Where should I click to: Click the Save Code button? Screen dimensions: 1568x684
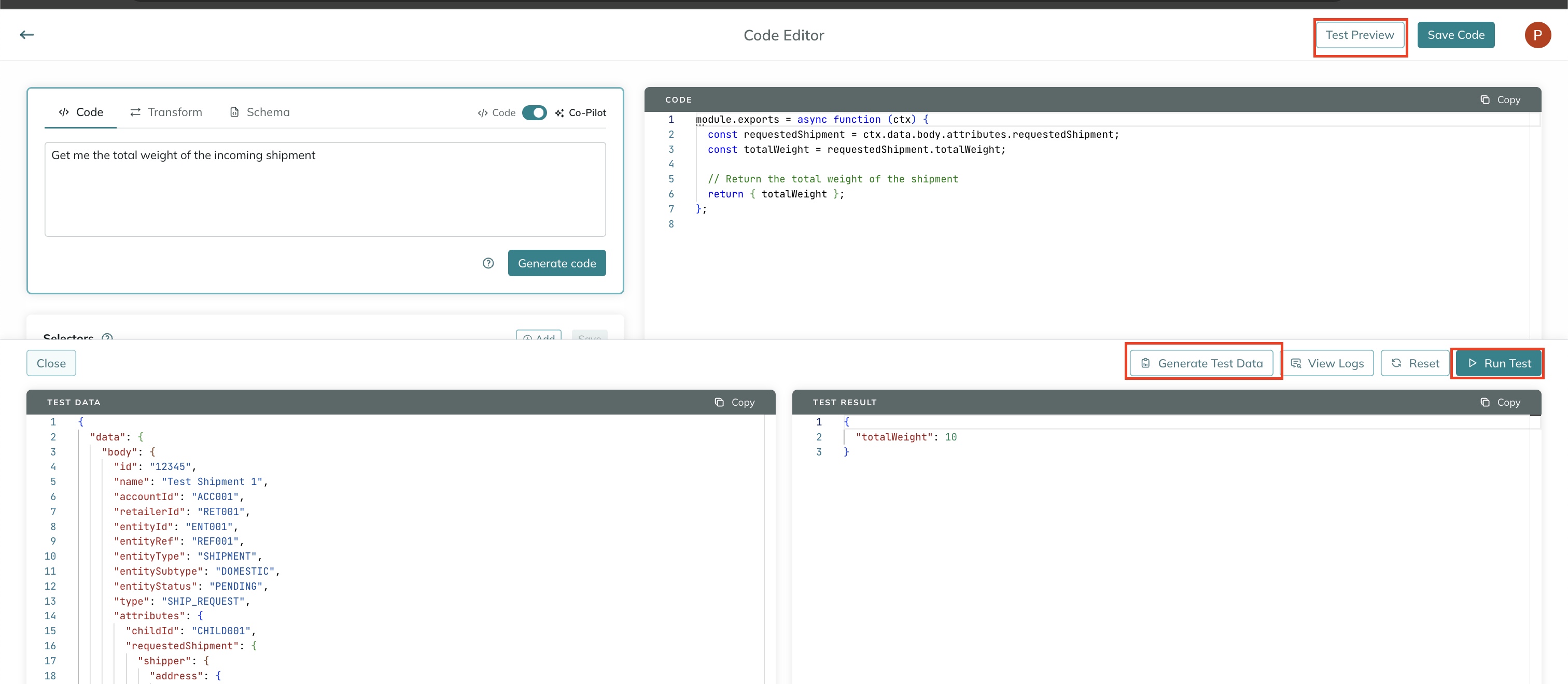pyautogui.click(x=1455, y=35)
